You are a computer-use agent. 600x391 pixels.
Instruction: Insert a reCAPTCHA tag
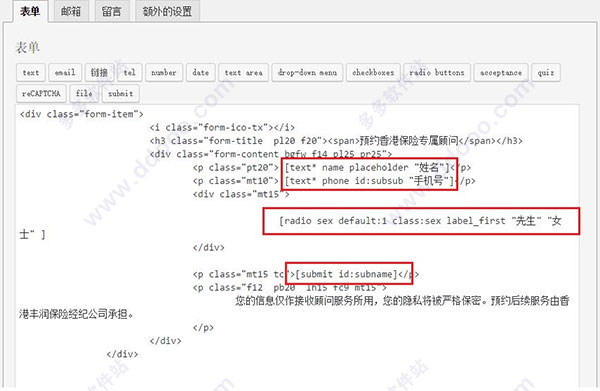tap(41, 93)
